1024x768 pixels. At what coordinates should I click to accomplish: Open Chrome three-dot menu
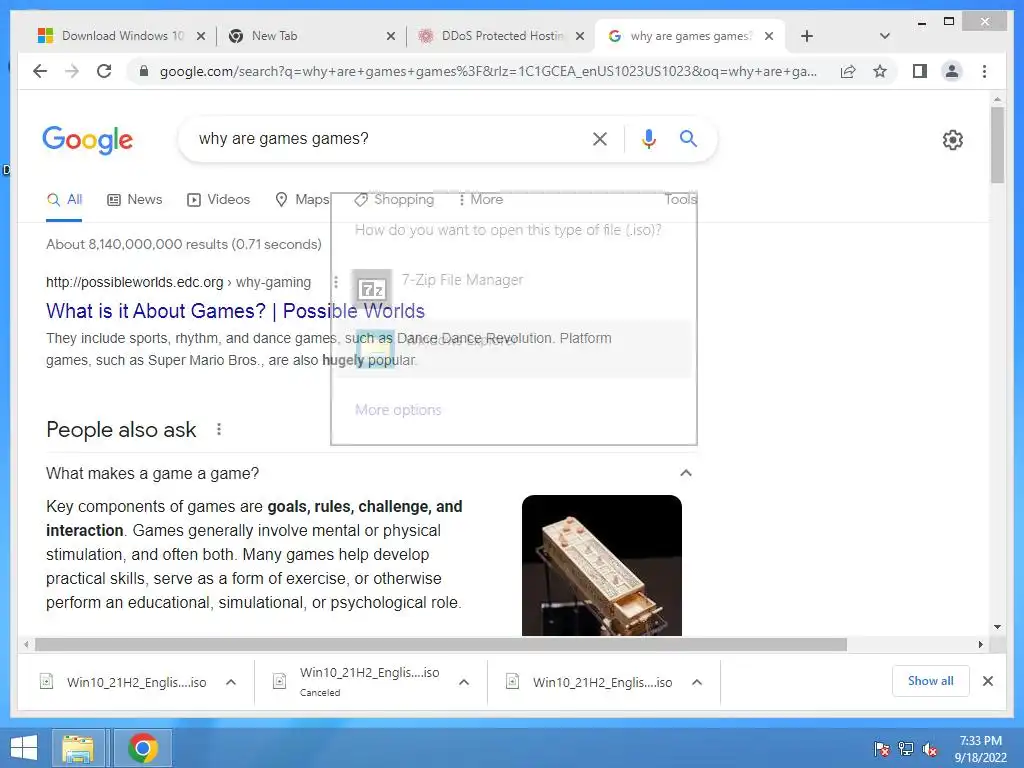(x=984, y=71)
